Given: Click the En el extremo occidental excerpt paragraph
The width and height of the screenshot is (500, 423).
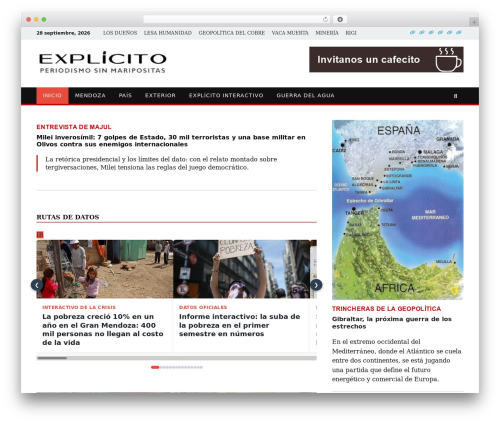Looking at the screenshot, I should point(397,360).
